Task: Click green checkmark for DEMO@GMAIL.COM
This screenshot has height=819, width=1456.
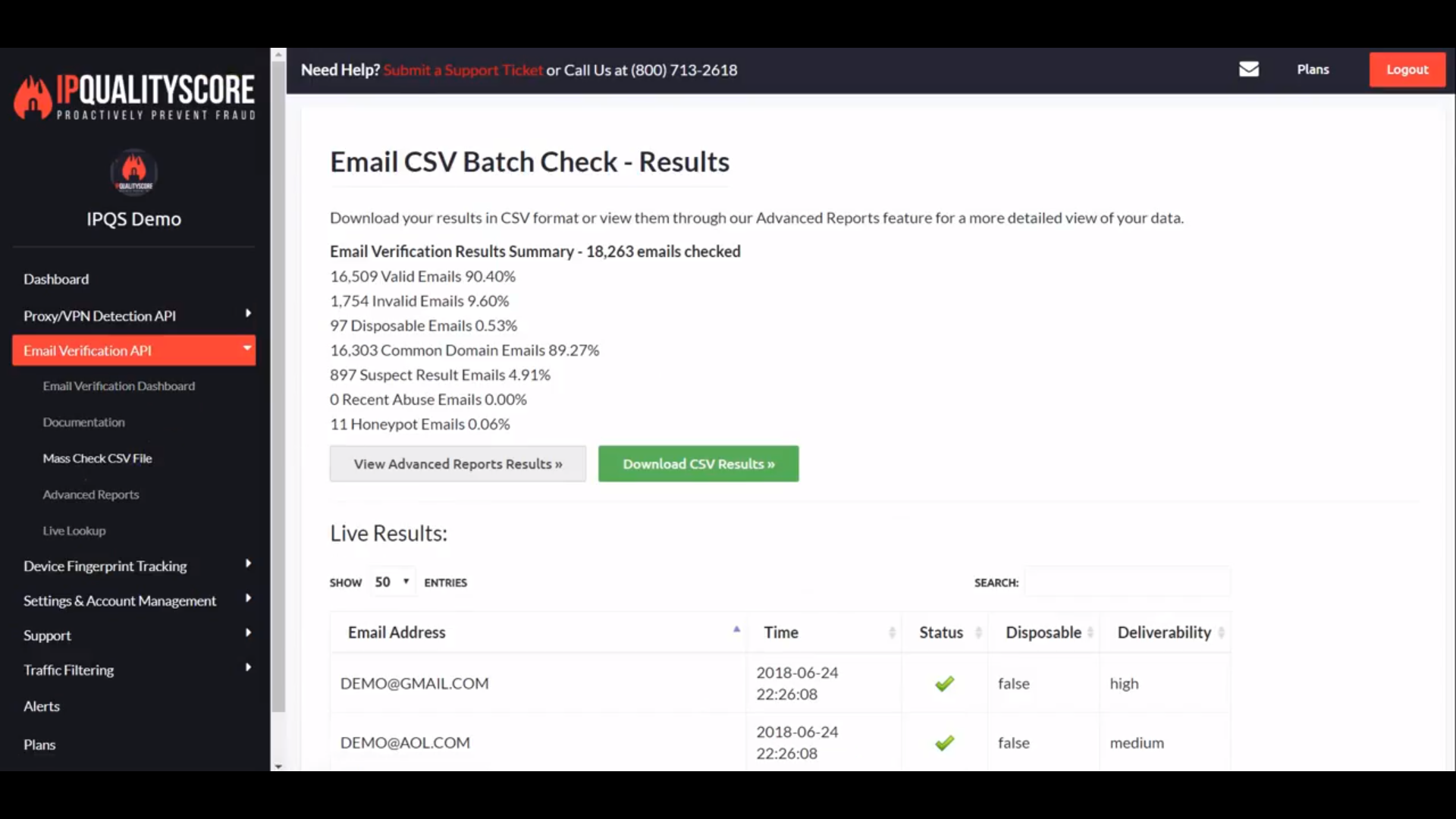Action: coord(944,684)
